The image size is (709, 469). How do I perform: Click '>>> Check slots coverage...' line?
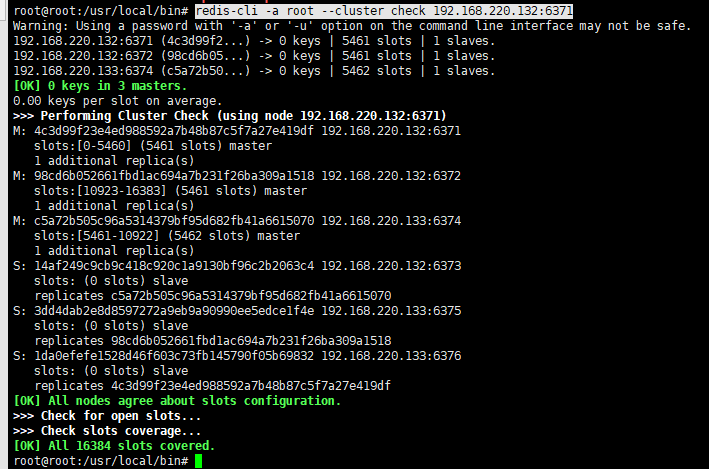point(107,431)
